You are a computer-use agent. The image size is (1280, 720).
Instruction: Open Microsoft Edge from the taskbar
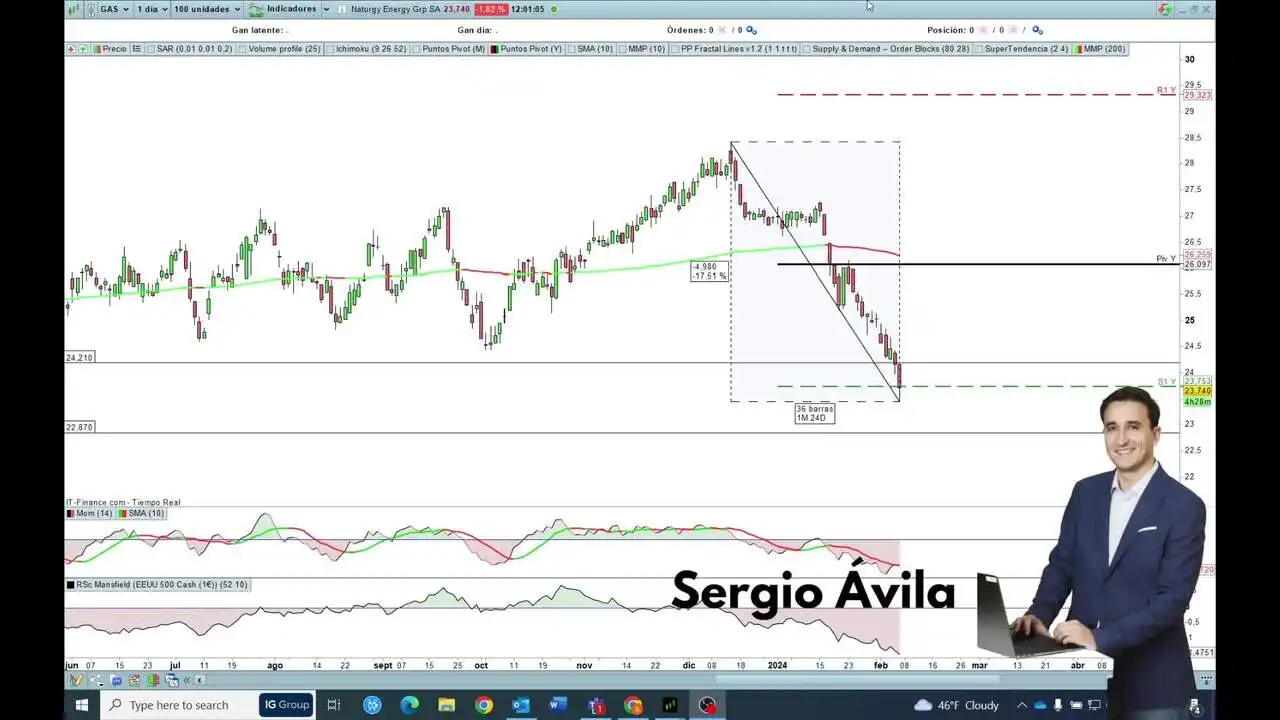click(409, 705)
